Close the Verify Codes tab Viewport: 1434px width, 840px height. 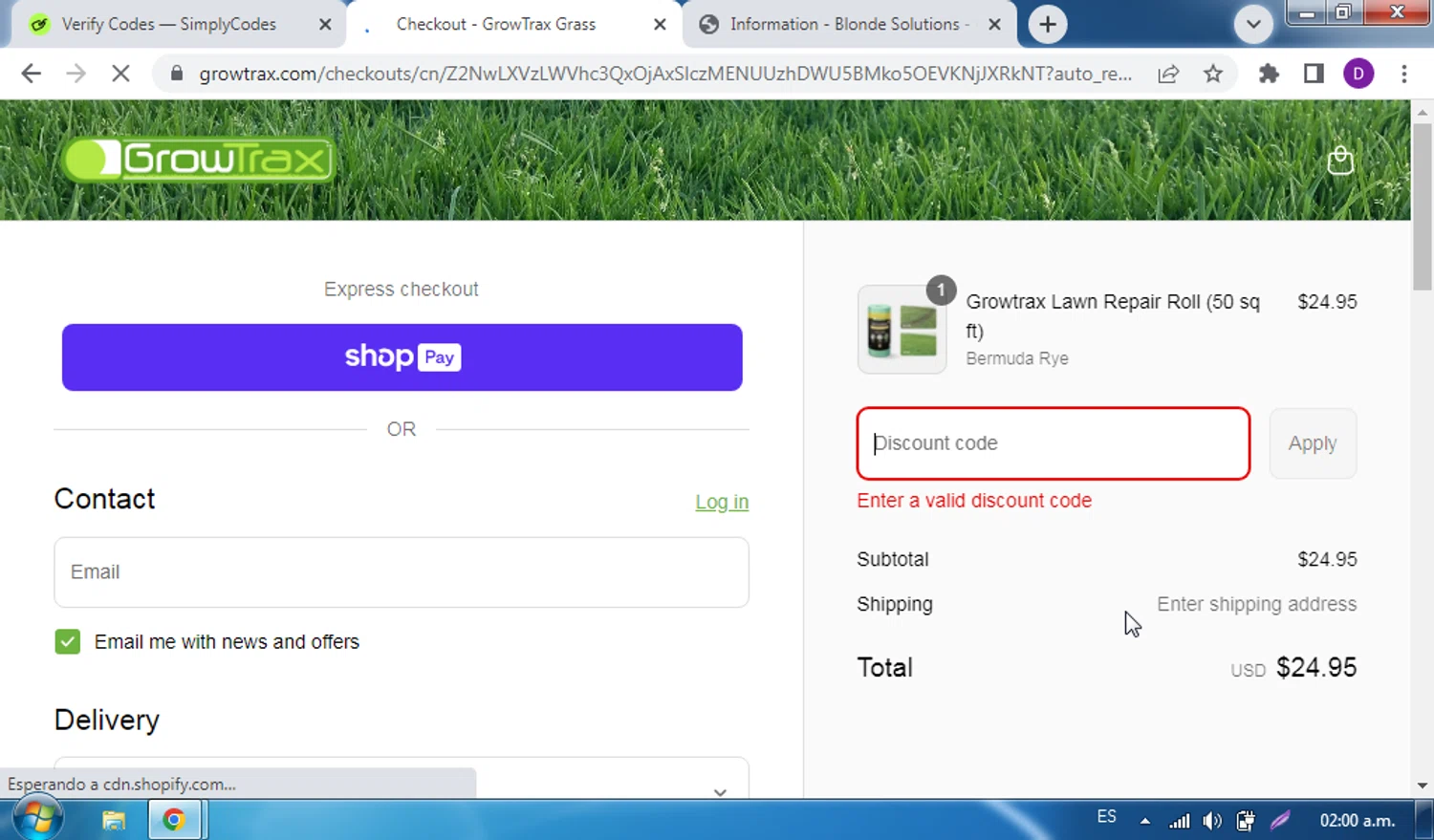pos(325,24)
